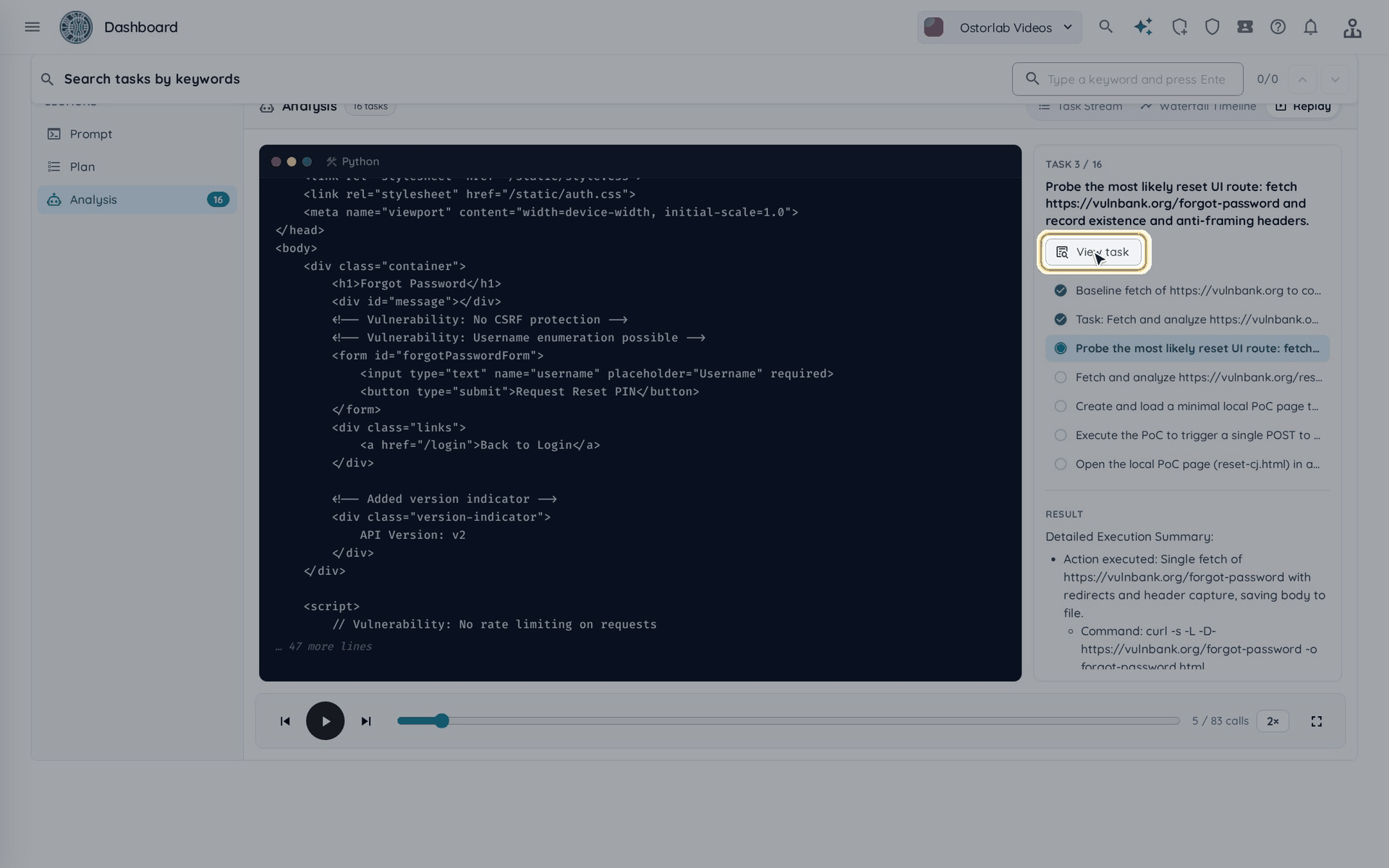Play the replay
1389x868 pixels.
pos(326,721)
